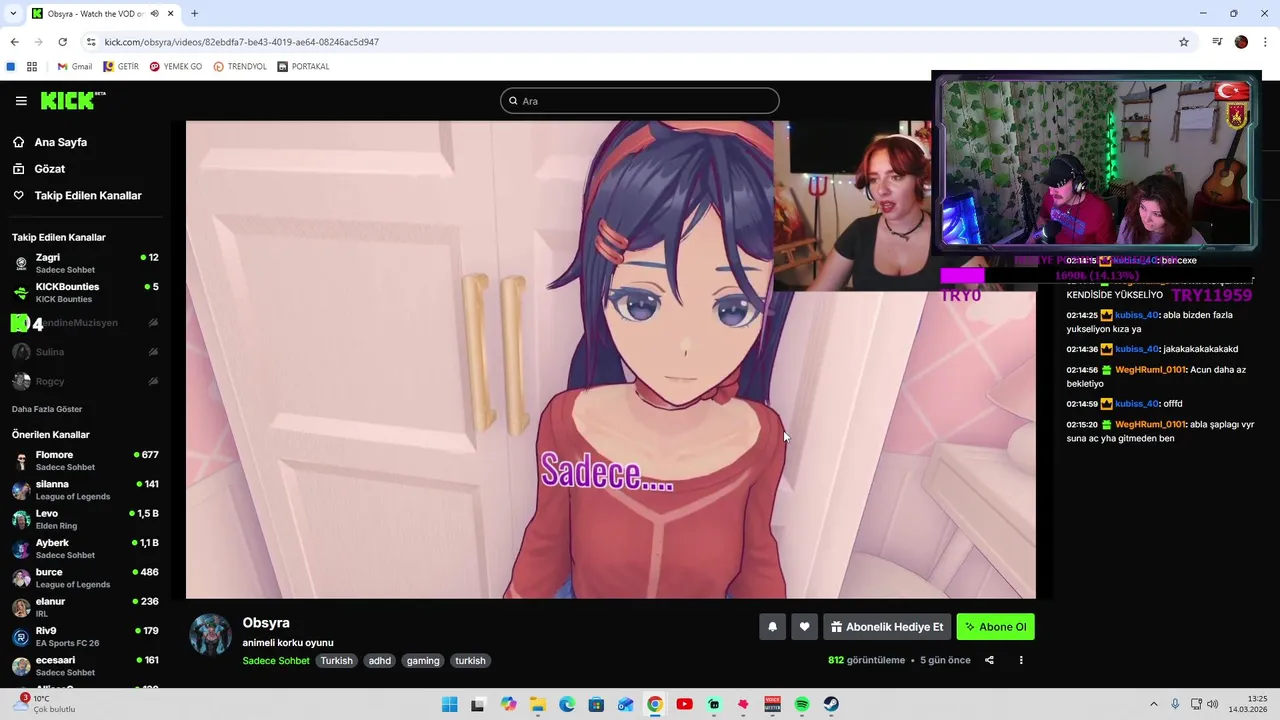Show hidden system tray icons
Screen dimensions: 1280x720
[1153, 704]
